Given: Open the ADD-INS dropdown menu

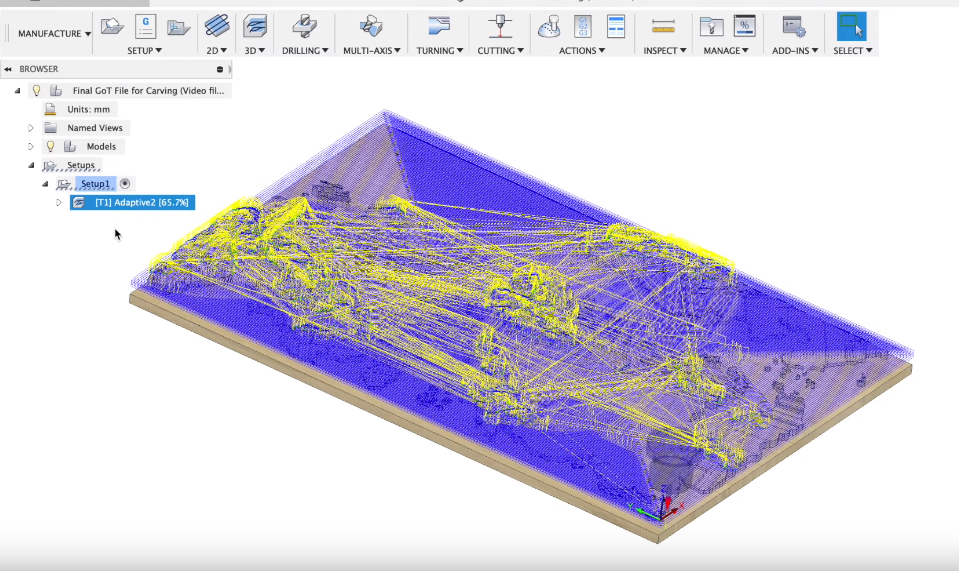Looking at the screenshot, I should point(794,50).
